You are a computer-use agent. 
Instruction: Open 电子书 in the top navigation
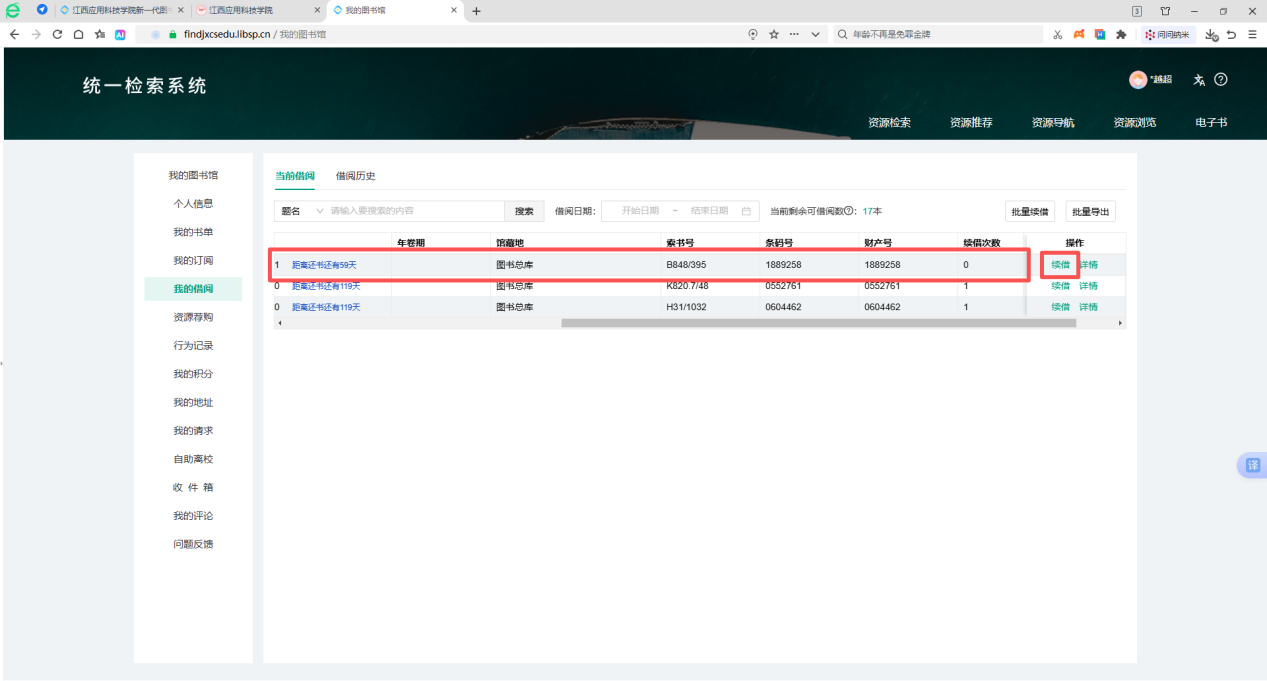coord(1211,123)
